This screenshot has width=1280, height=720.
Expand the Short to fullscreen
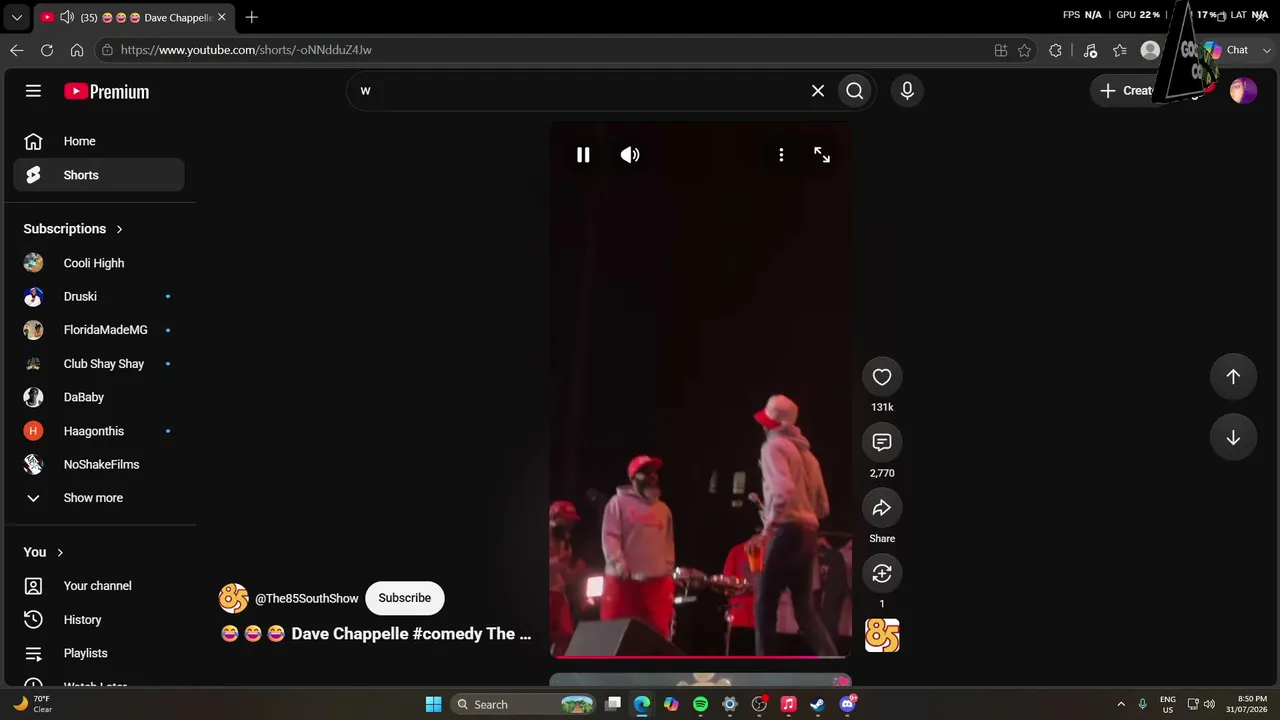822,155
